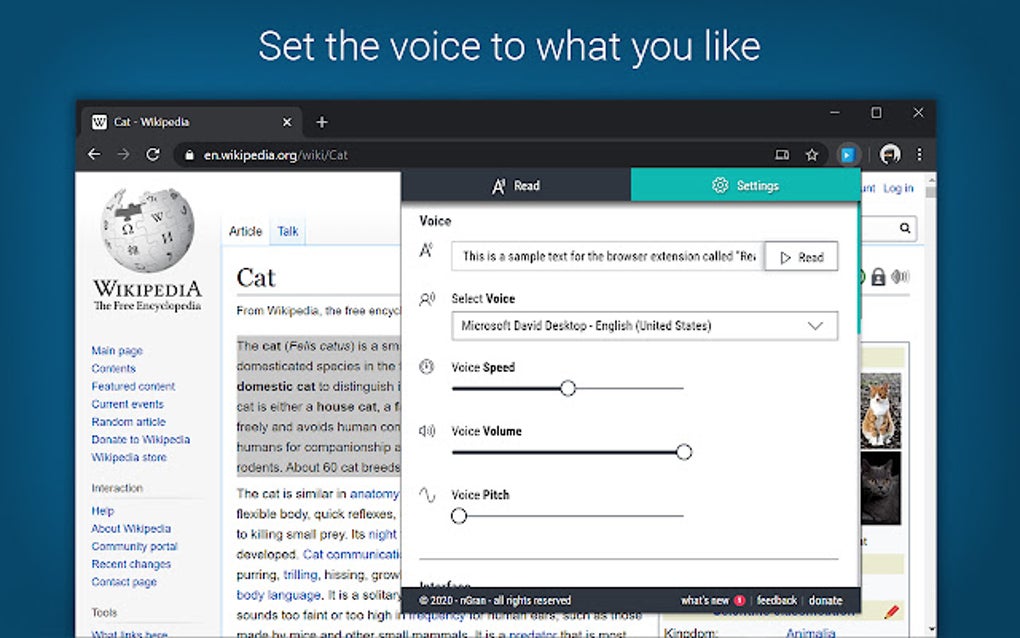Reload the Wikipedia page
The height and width of the screenshot is (638, 1020).
[153, 155]
